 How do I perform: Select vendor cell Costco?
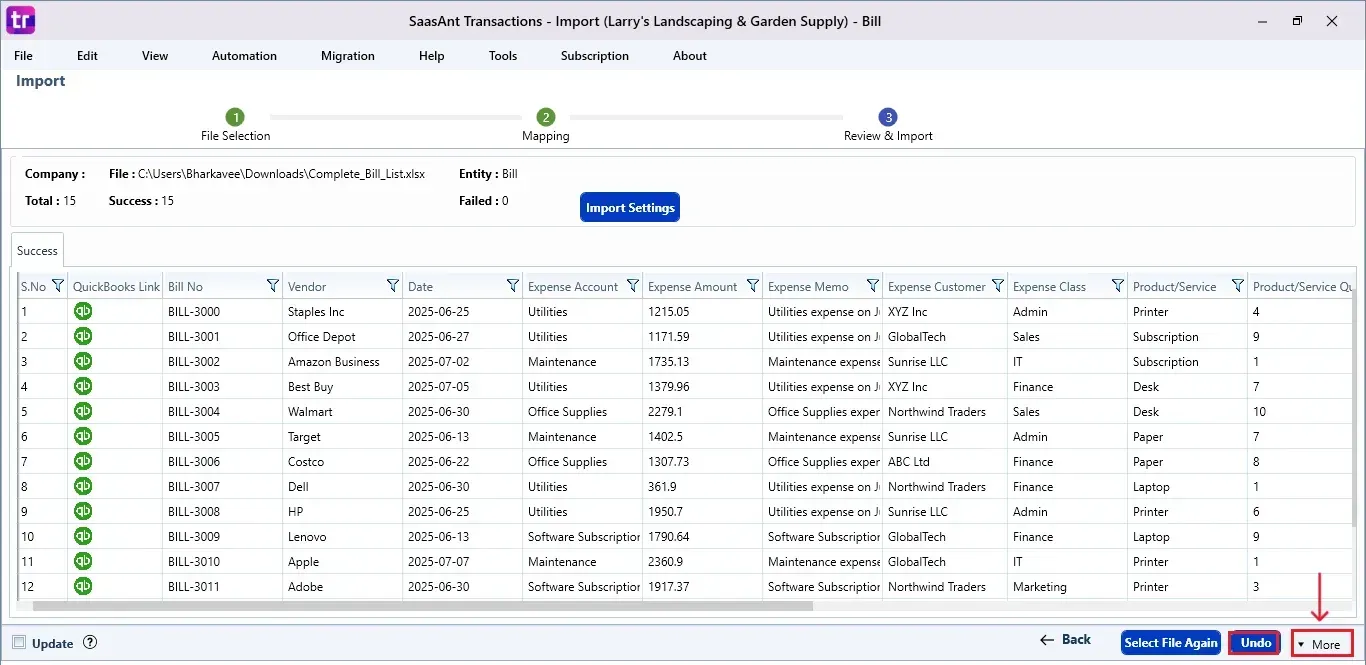pos(343,461)
